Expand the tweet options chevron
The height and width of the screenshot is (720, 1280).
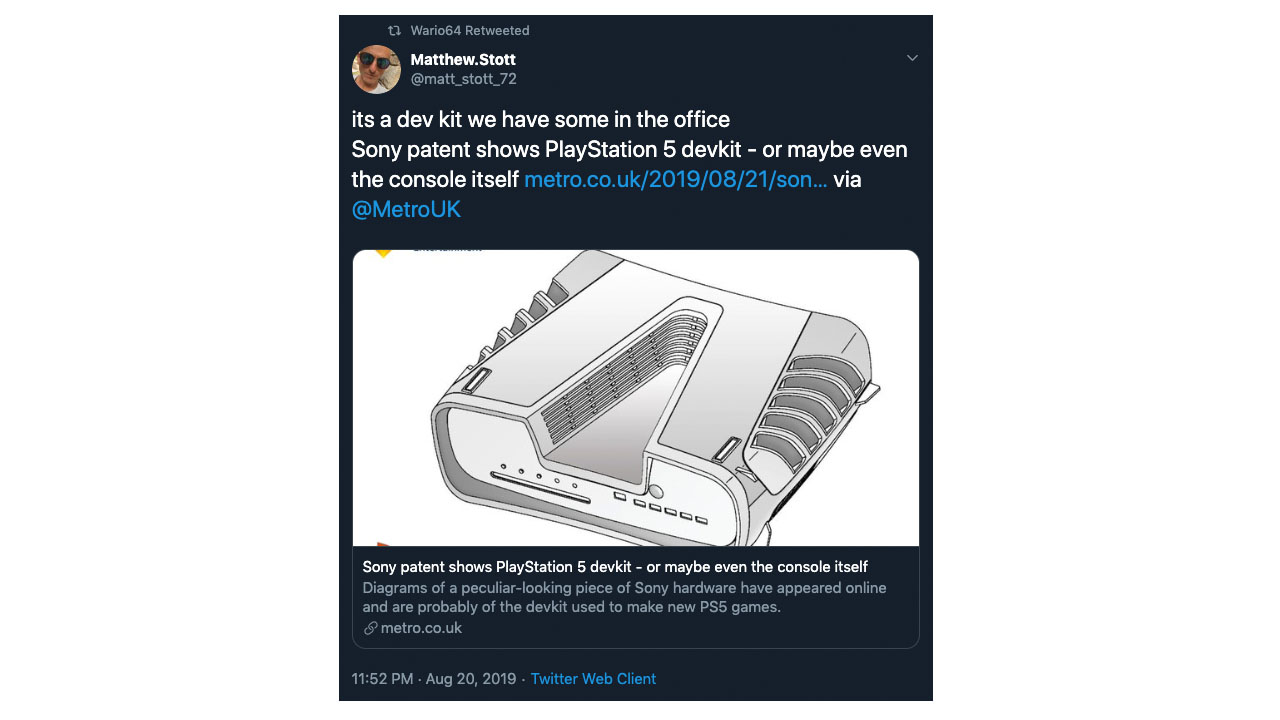912,58
